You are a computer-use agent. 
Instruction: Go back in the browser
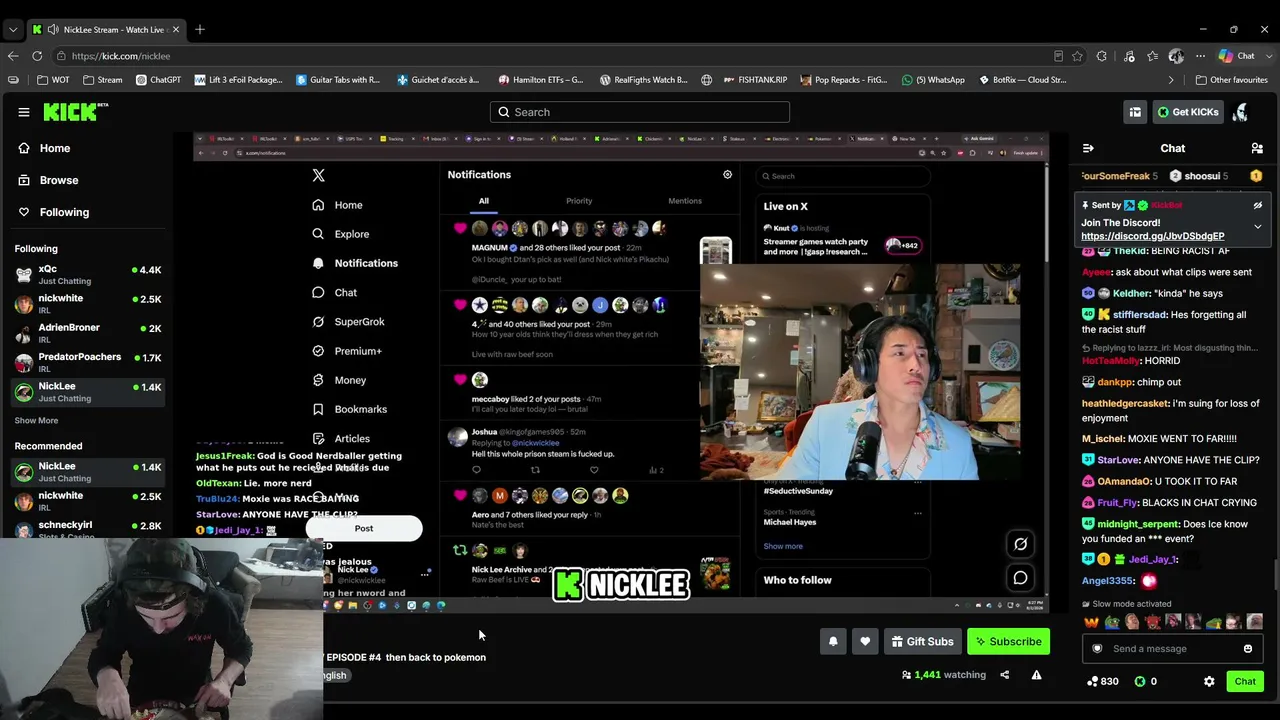tap(13, 56)
